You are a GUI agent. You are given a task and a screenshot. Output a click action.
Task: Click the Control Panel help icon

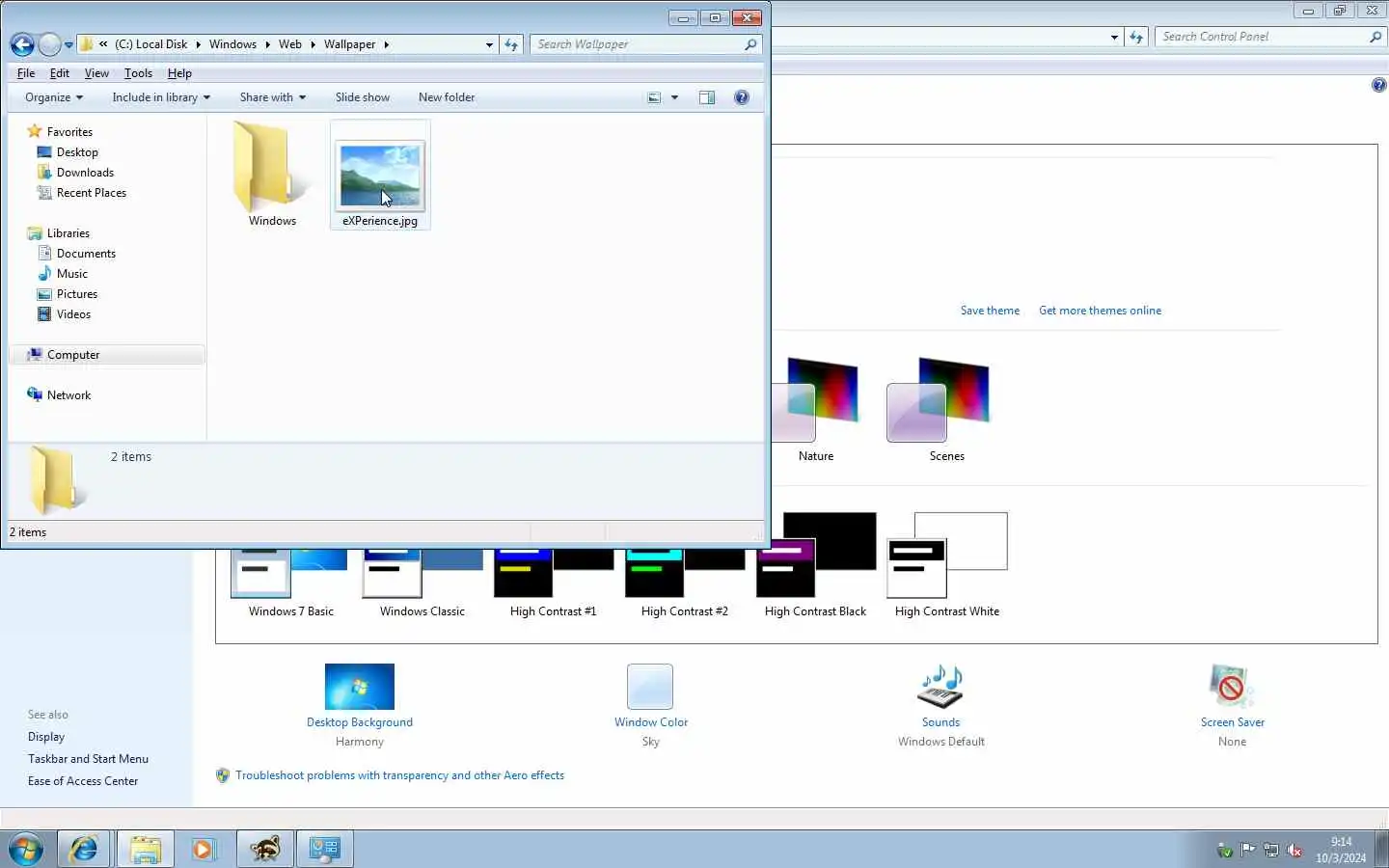point(1379,85)
